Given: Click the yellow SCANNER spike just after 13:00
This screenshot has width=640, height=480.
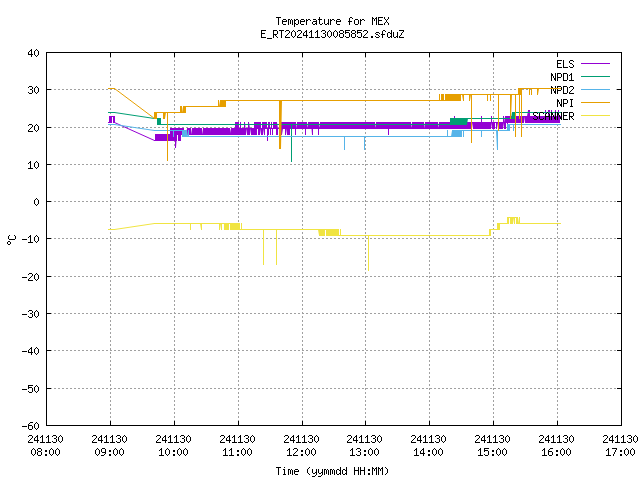Looking at the screenshot, I should click(368, 253).
